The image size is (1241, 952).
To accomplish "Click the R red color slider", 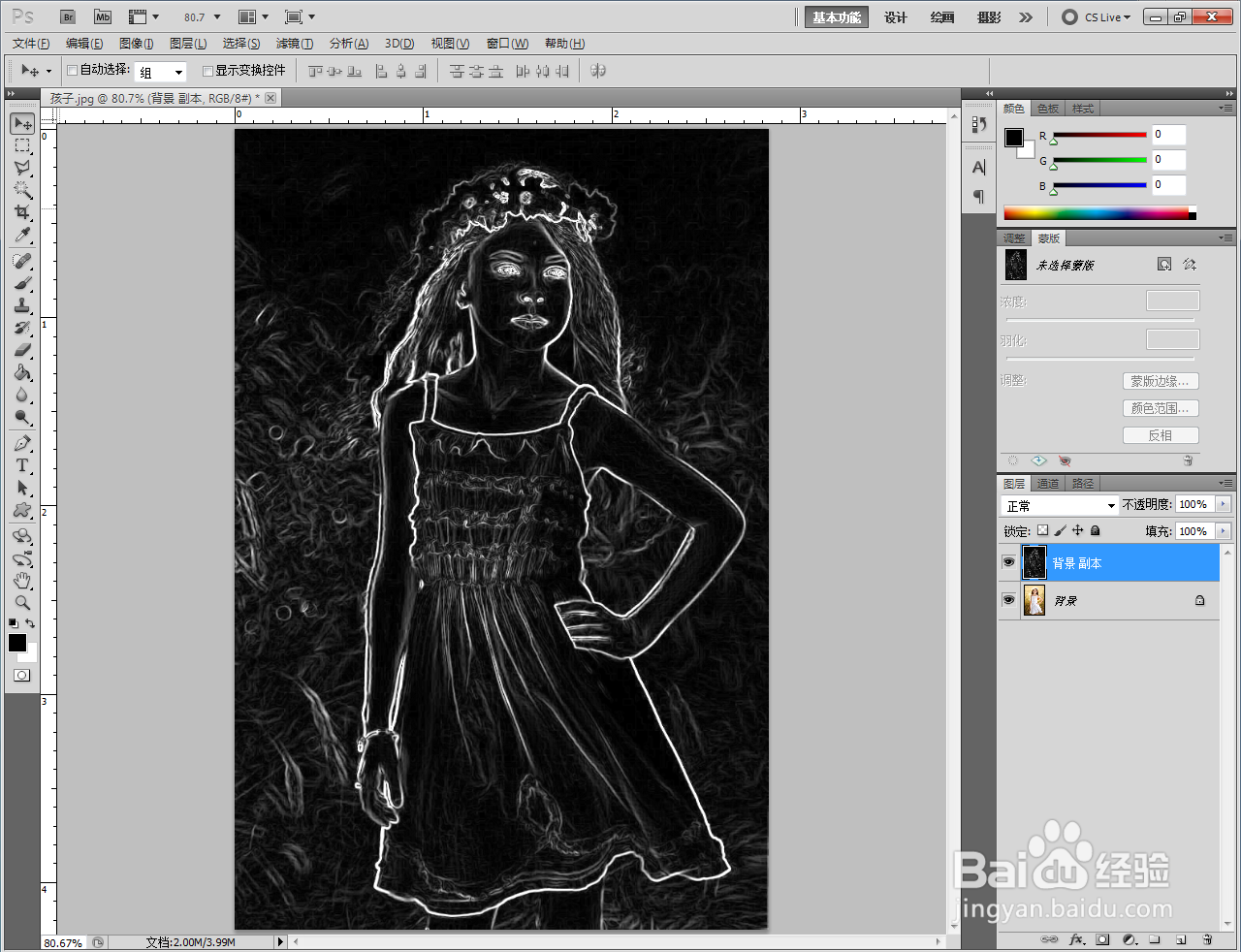I will pyautogui.click(x=1099, y=135).
